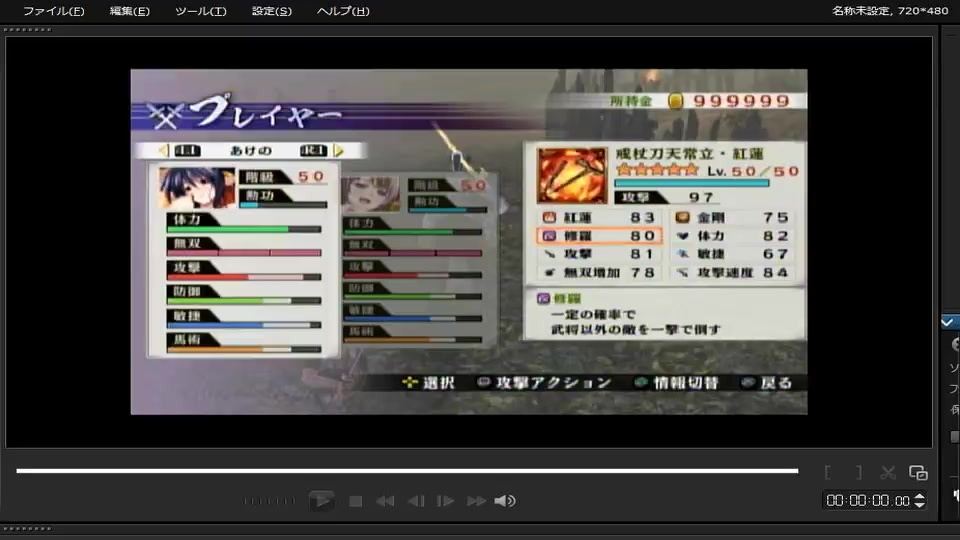Viewport: 960px width, 540px height.
Task: Click the video preview showing the game screen
Action: [469, 242]
